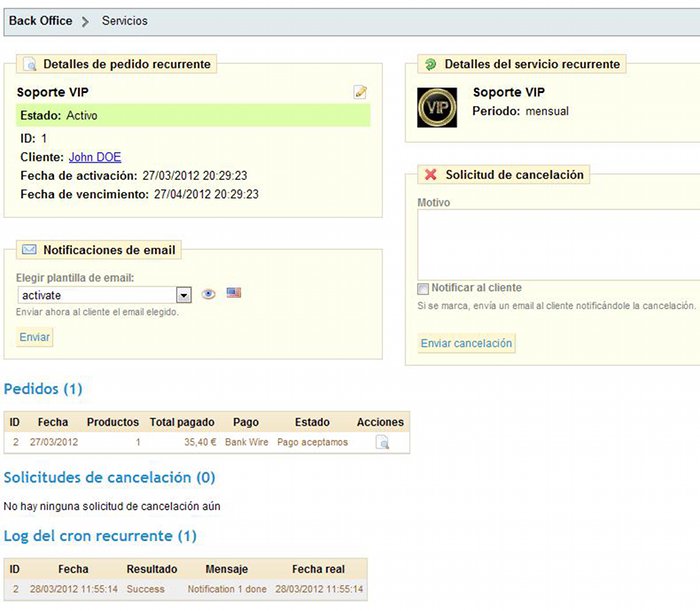Image resolution: width=700 pixels, height=611 pixels.
Task: Click the Fecha de vencimiento value
Action: [206, 194]
